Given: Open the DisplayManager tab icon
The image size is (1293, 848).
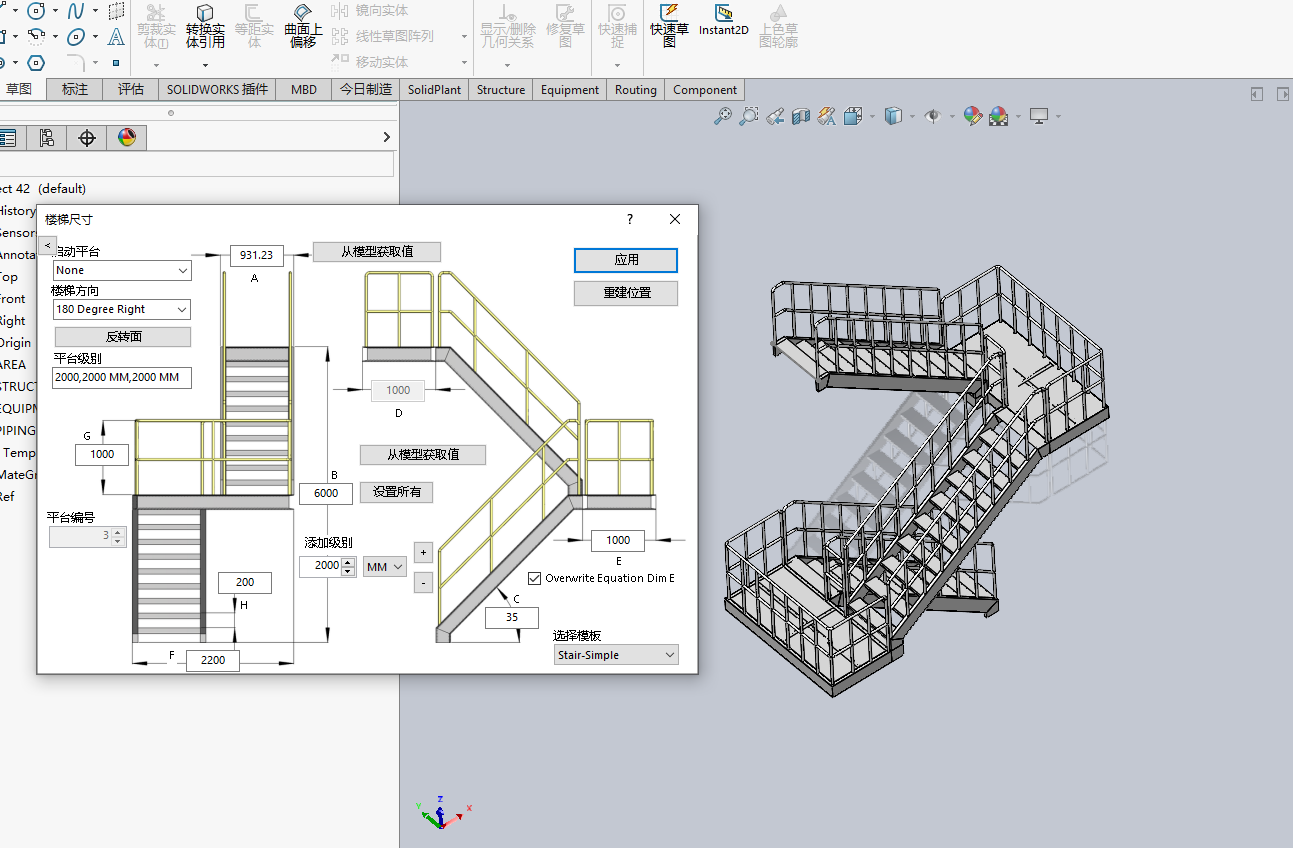Looking at the screenshot, I should pos(126,138).
